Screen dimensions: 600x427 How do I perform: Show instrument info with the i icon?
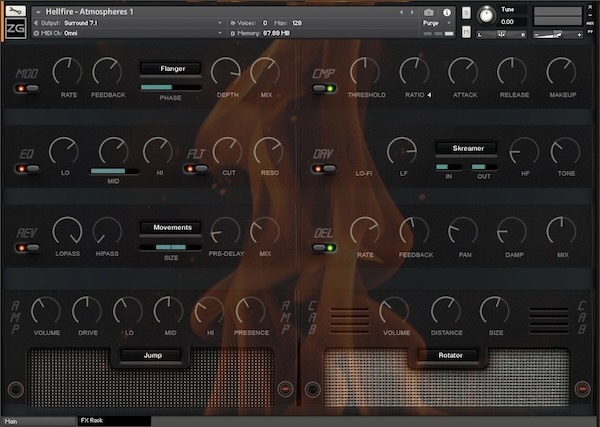point(447,12)
